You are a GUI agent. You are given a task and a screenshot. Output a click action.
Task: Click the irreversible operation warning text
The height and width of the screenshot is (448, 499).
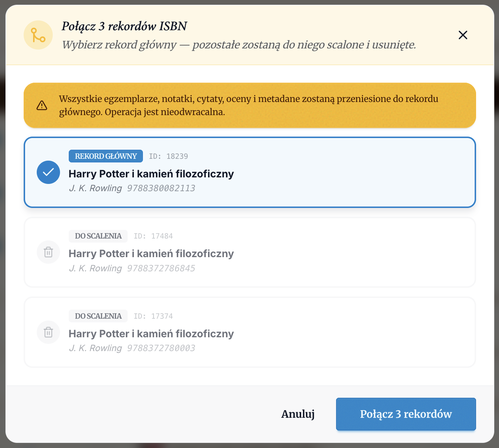(x=248, y=105)
